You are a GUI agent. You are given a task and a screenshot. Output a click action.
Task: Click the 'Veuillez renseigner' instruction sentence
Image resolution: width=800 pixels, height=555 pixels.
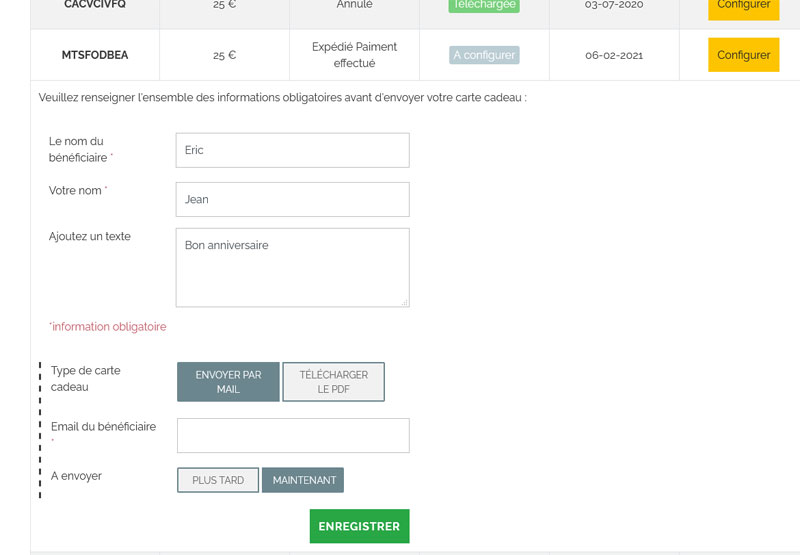pos(283,97)
